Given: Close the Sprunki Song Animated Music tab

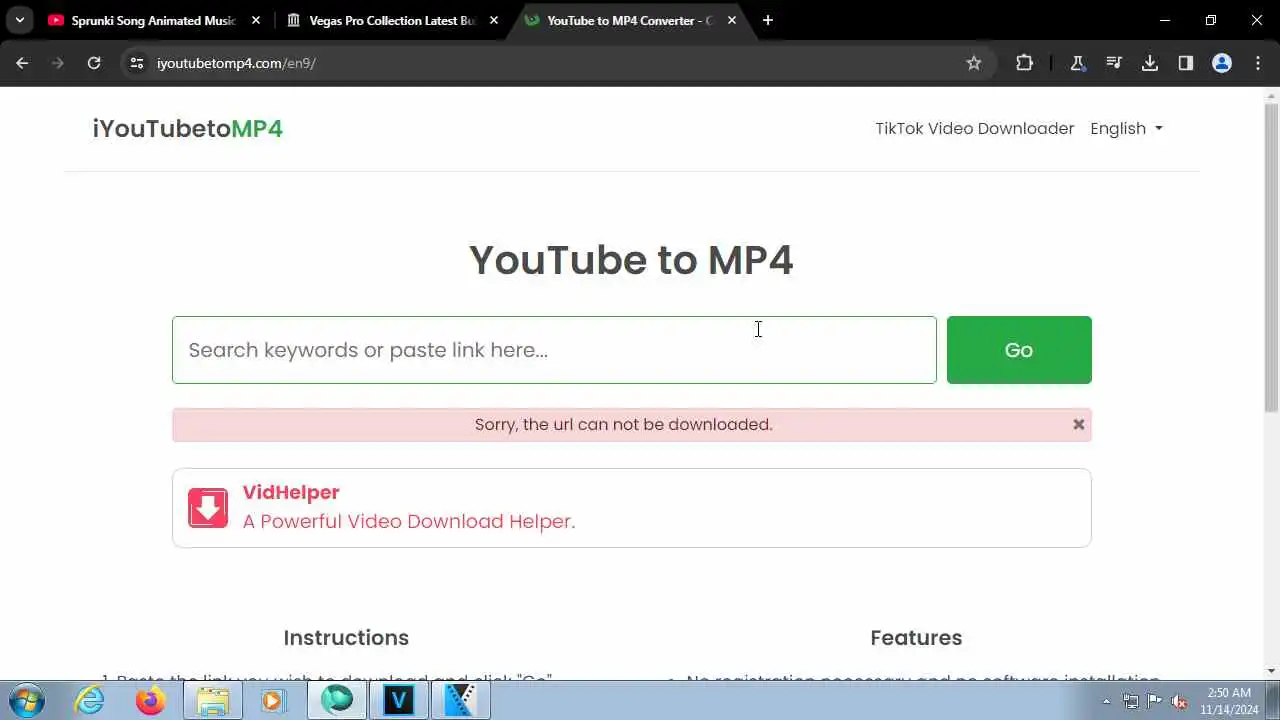Looking at the screenshot, I should 255,20.
